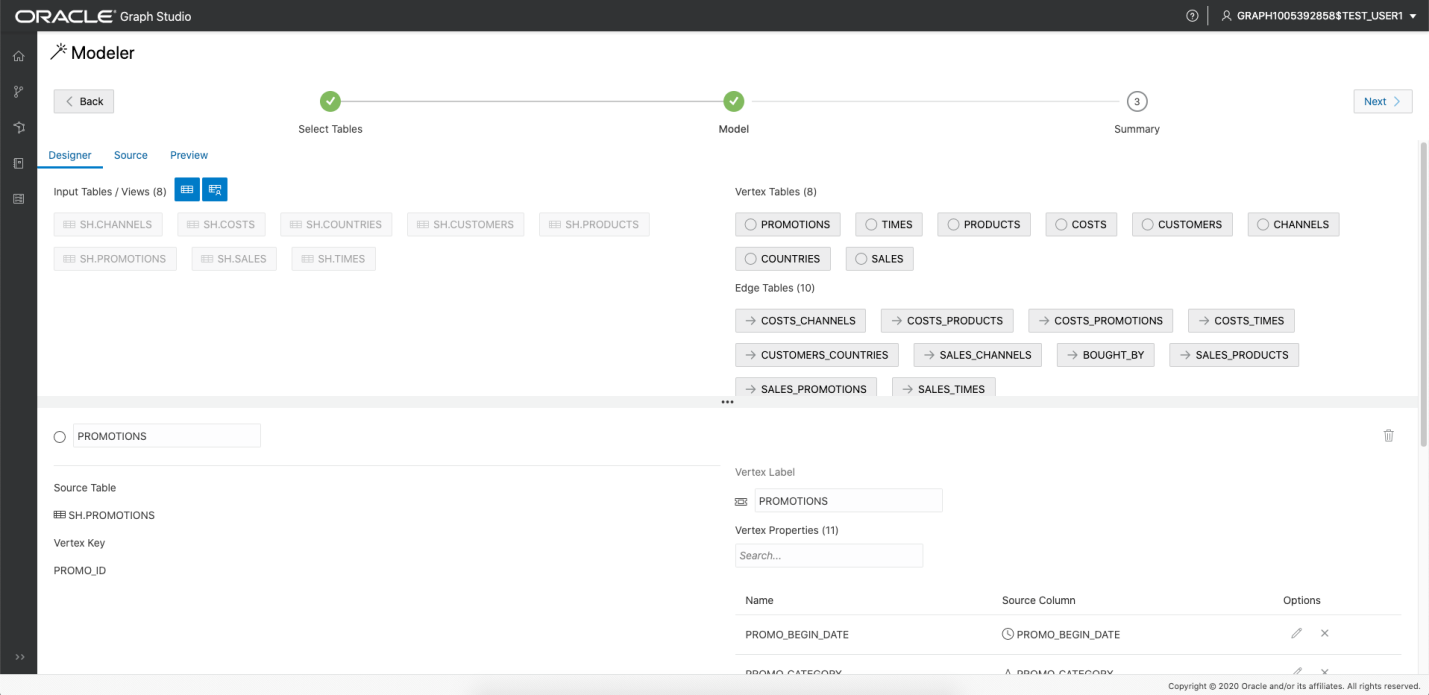
Task: Click the clock icon in PROMO_BEGIN_DATE source column
Action: coord(1008,634)
